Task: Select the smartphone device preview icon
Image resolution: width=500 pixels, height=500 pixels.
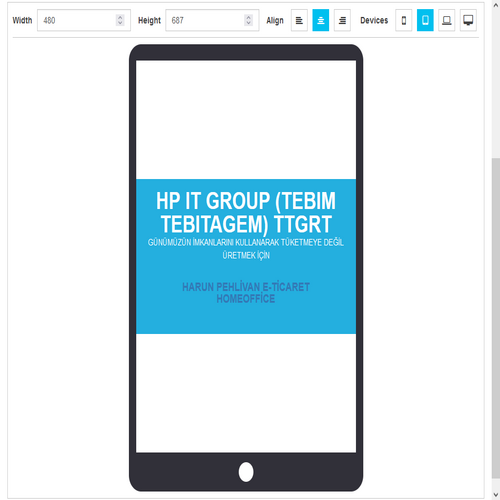Action: [403, 20]
